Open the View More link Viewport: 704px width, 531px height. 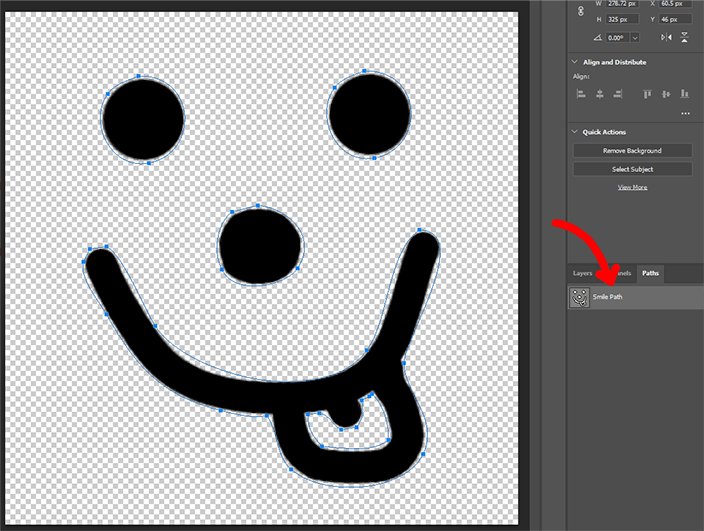point(632,187)
